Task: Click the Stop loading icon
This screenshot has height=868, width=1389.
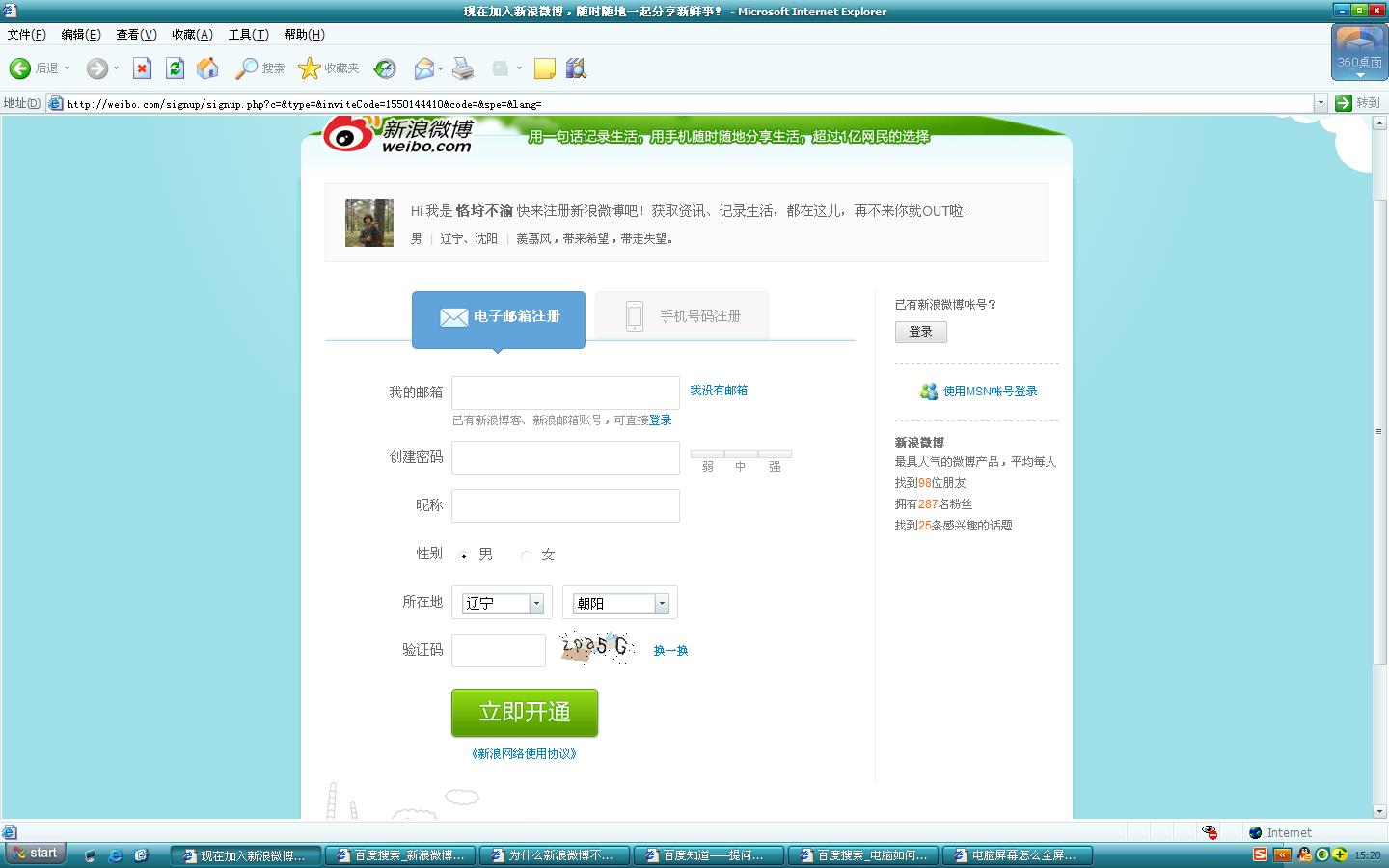Action: [142, 68]
